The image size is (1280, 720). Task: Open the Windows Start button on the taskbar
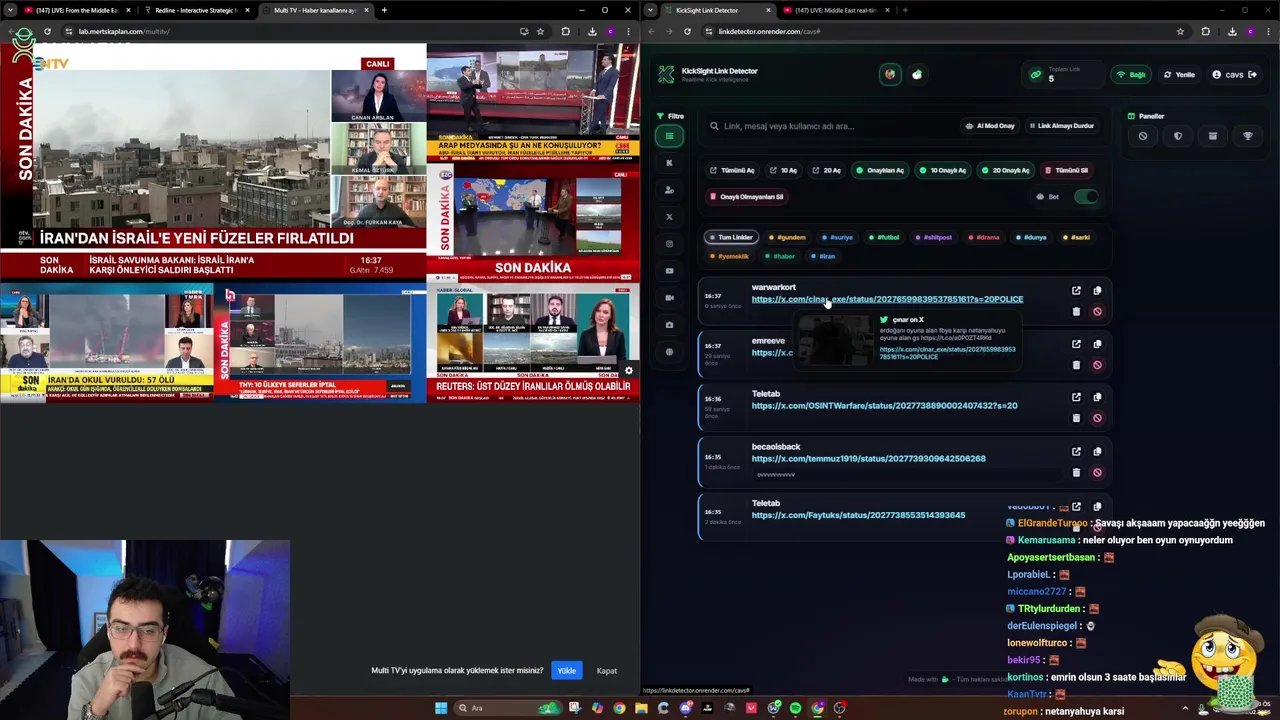pos(441,708)
